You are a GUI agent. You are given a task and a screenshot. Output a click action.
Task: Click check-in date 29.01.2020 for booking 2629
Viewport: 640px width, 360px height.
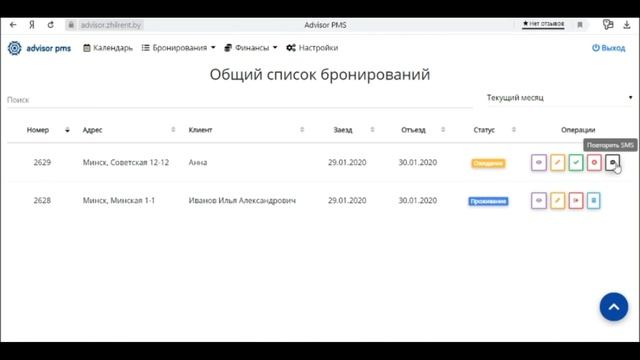click(x=347, y=162)
